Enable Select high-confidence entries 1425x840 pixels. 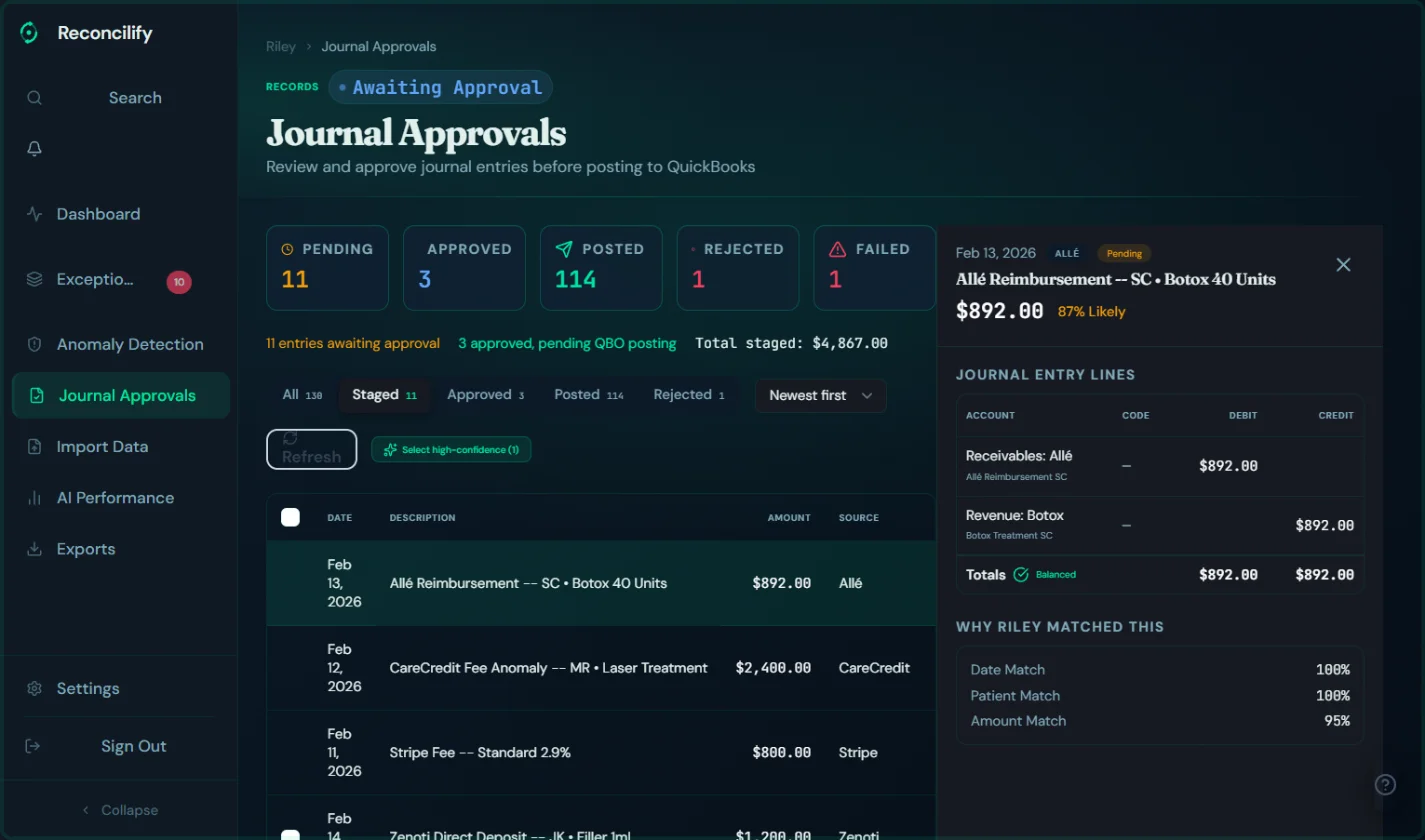(x=451, y=449)
